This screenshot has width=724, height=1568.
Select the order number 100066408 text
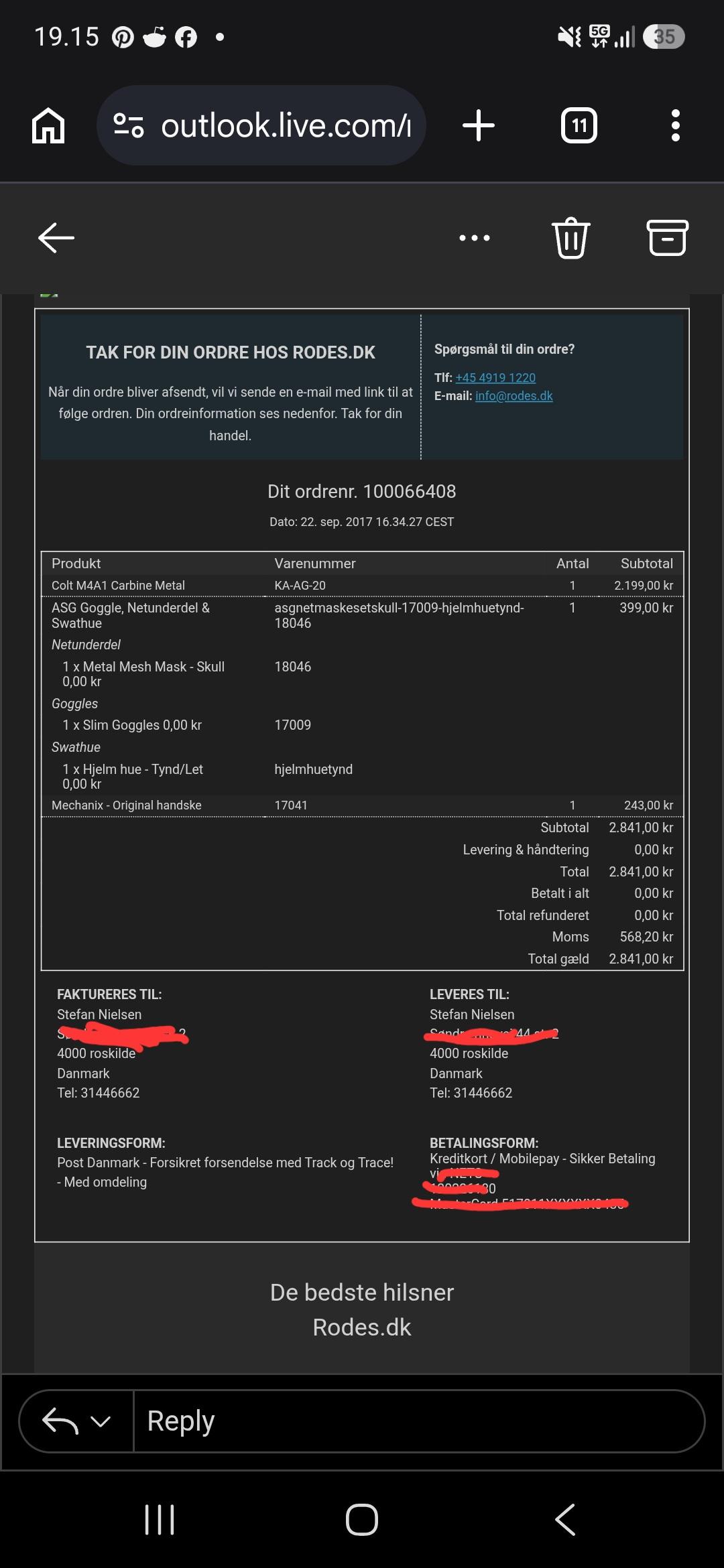pos(410,491)
